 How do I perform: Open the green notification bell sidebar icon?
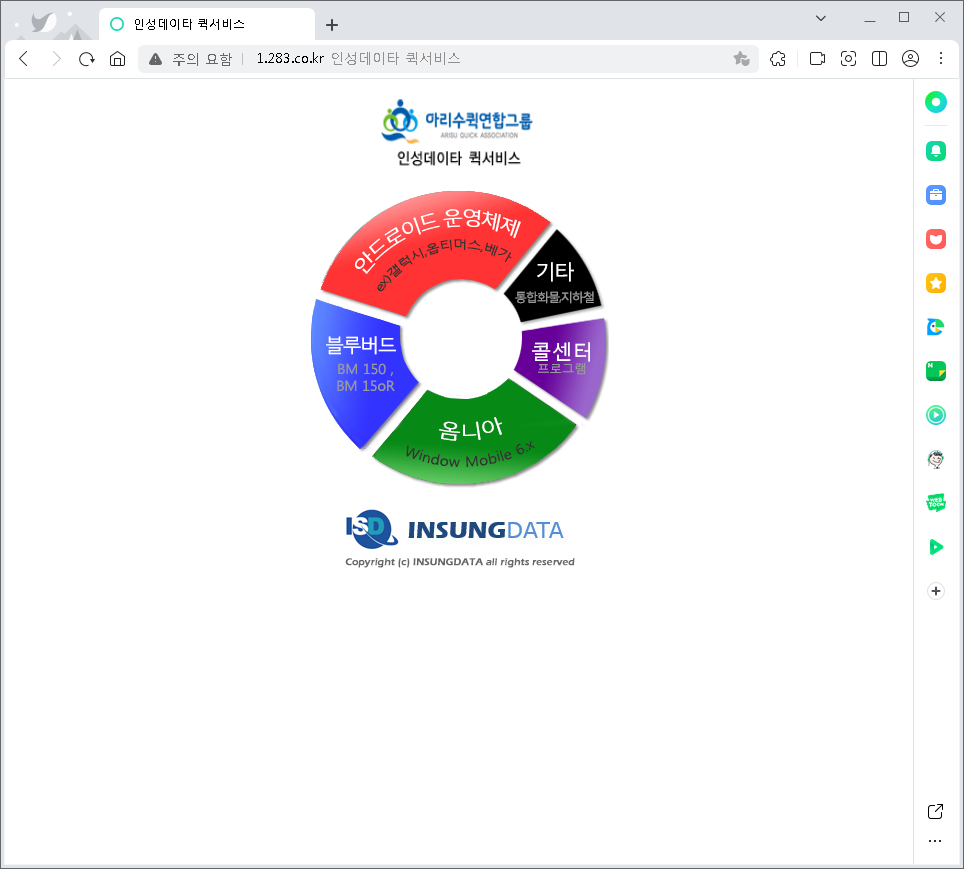click(936, 151)
